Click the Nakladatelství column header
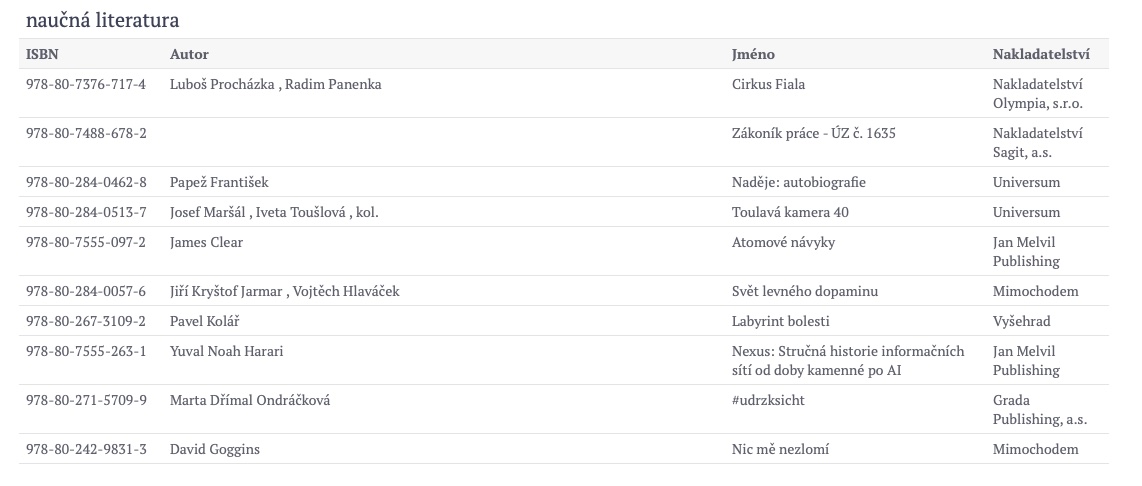Viewport: 1142px width, 486px height. pos(1041,55)
